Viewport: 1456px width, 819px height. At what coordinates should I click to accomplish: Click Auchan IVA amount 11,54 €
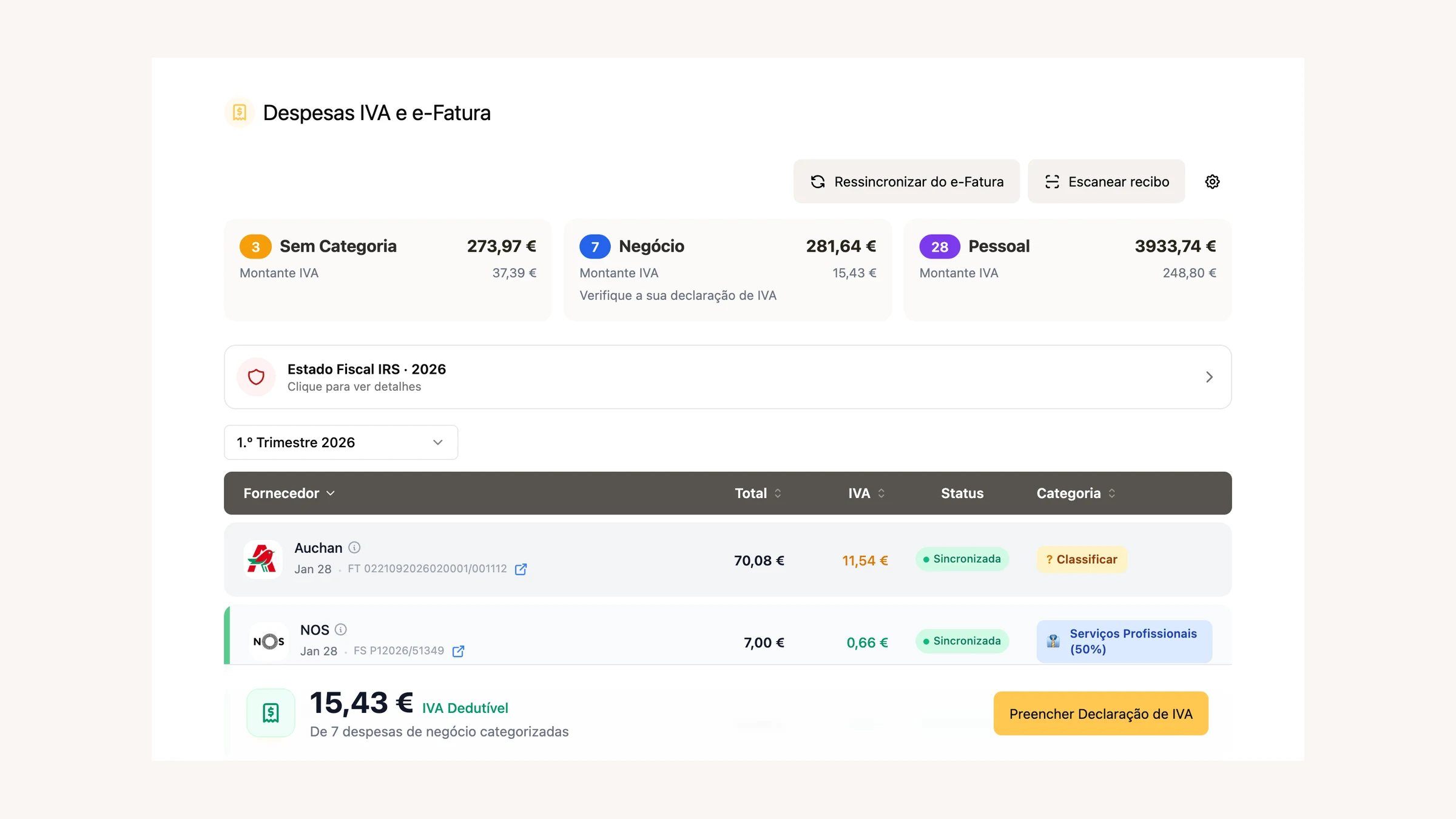pyautogui.click(x=865, y=561)
